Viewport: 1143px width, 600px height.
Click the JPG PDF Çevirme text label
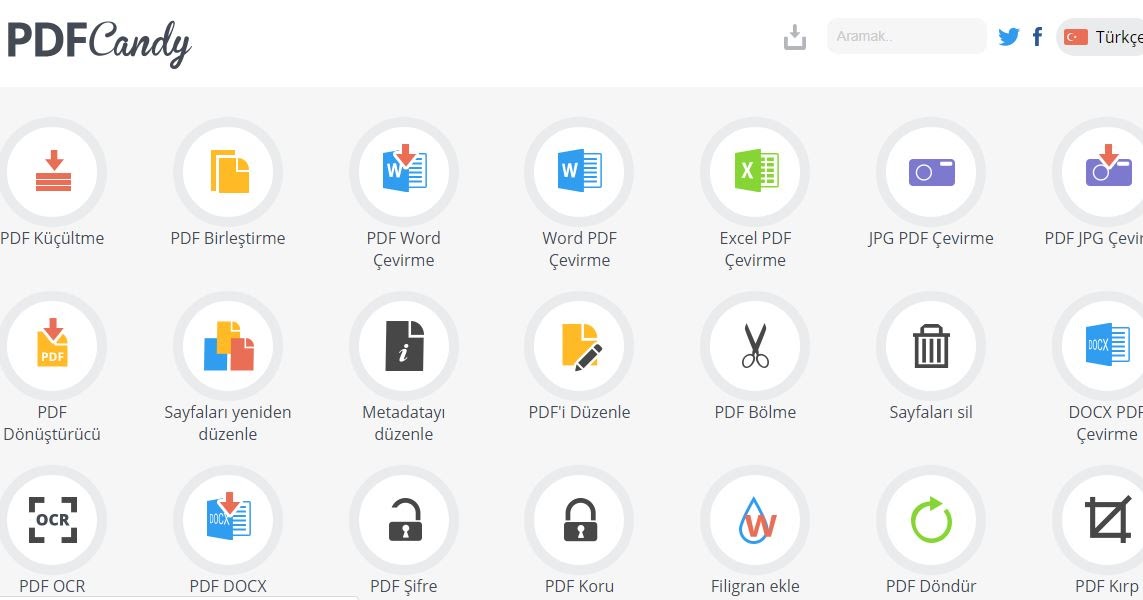click(x=931, y=238)
